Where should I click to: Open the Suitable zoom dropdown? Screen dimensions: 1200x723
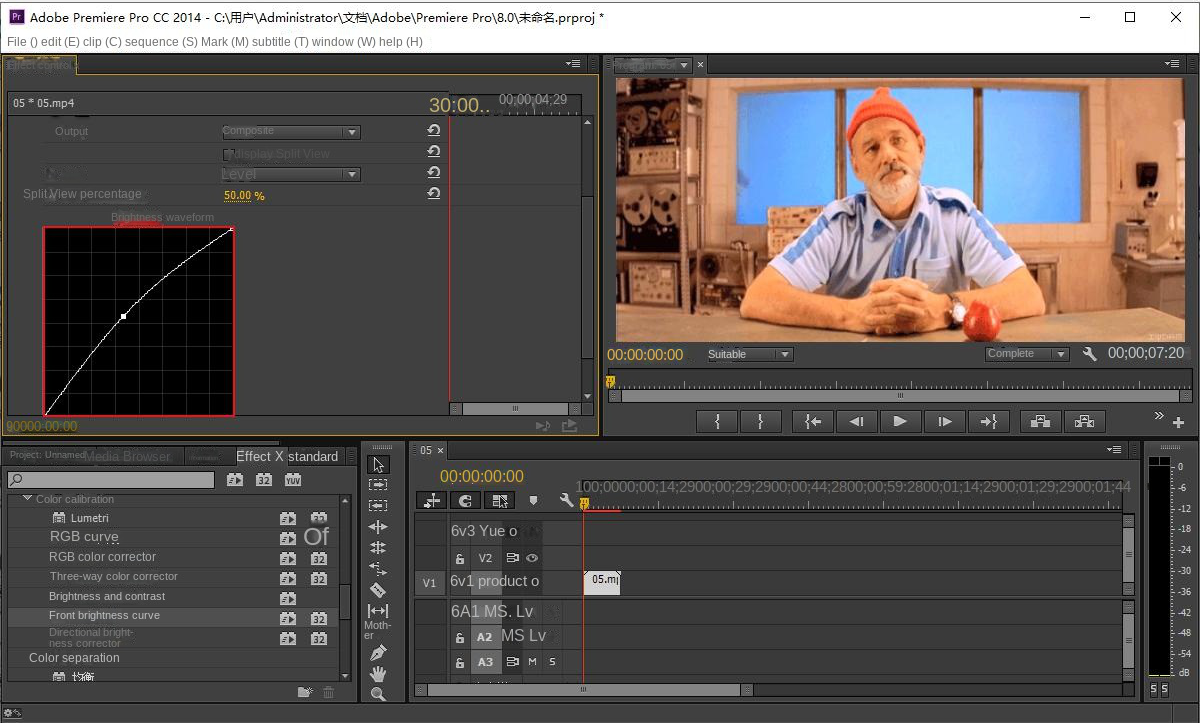[x=748, y=354]
